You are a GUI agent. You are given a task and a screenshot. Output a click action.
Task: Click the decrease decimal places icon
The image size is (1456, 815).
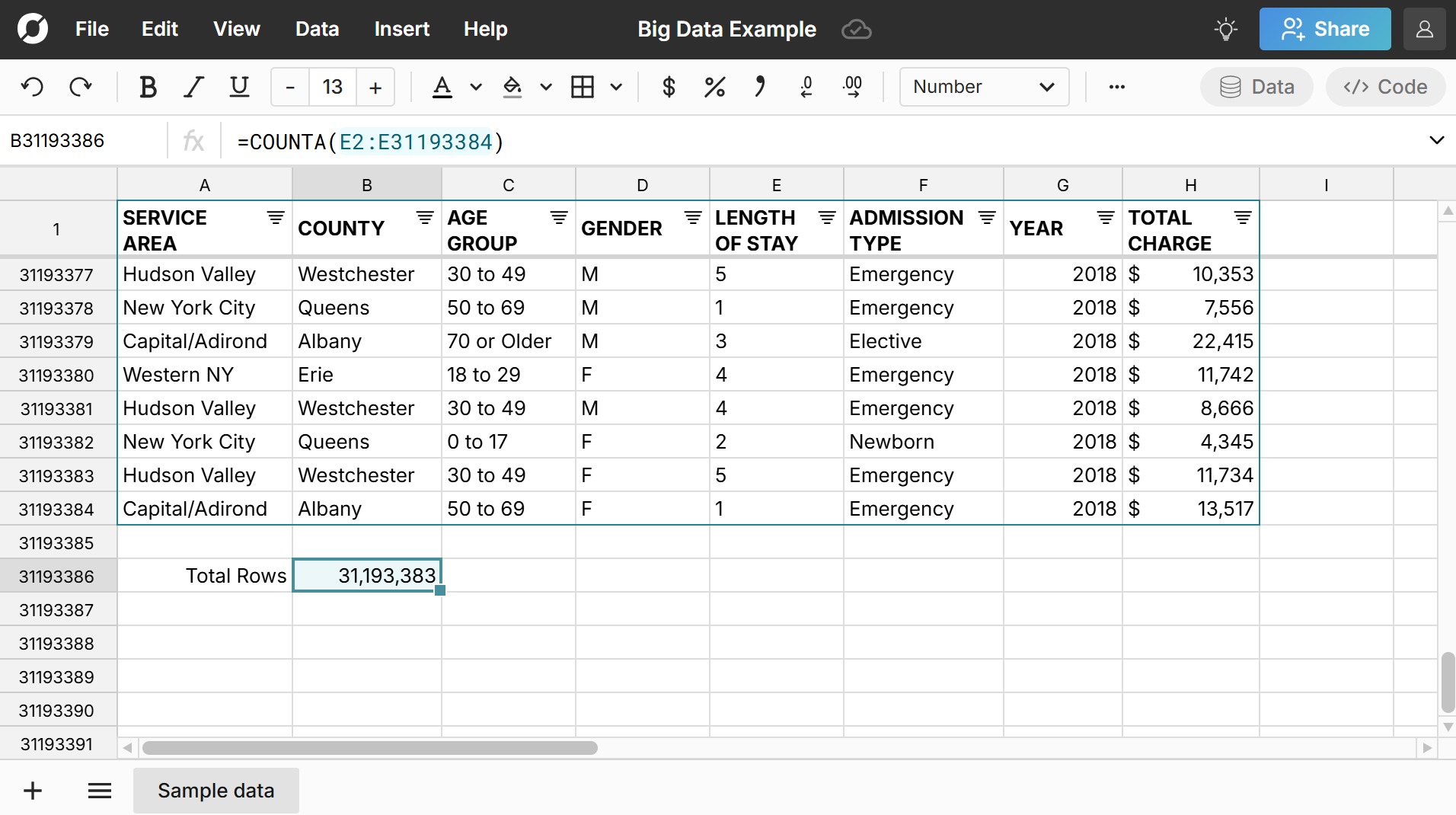coord(806,87)
